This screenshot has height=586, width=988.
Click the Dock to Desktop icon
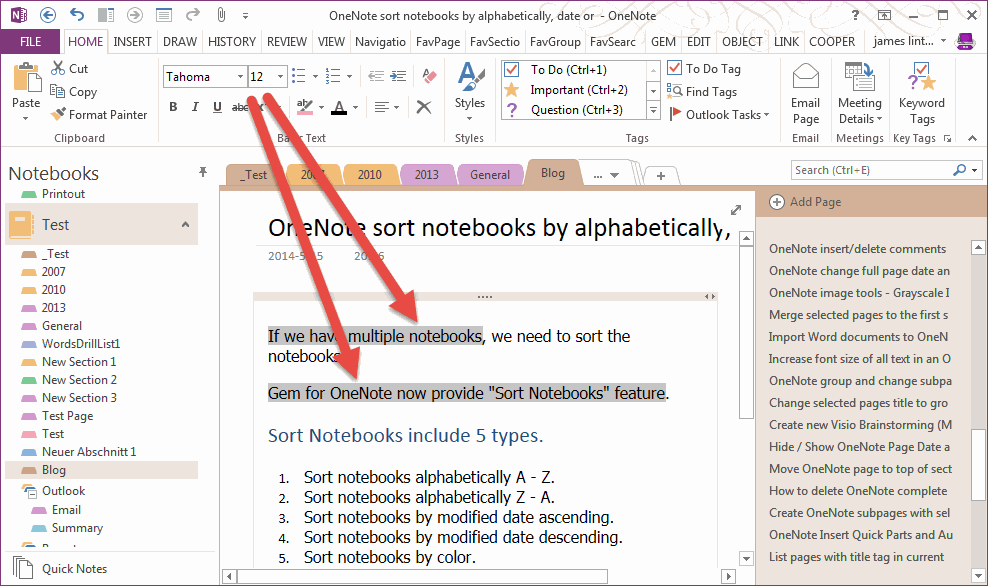tap(106, 15)
